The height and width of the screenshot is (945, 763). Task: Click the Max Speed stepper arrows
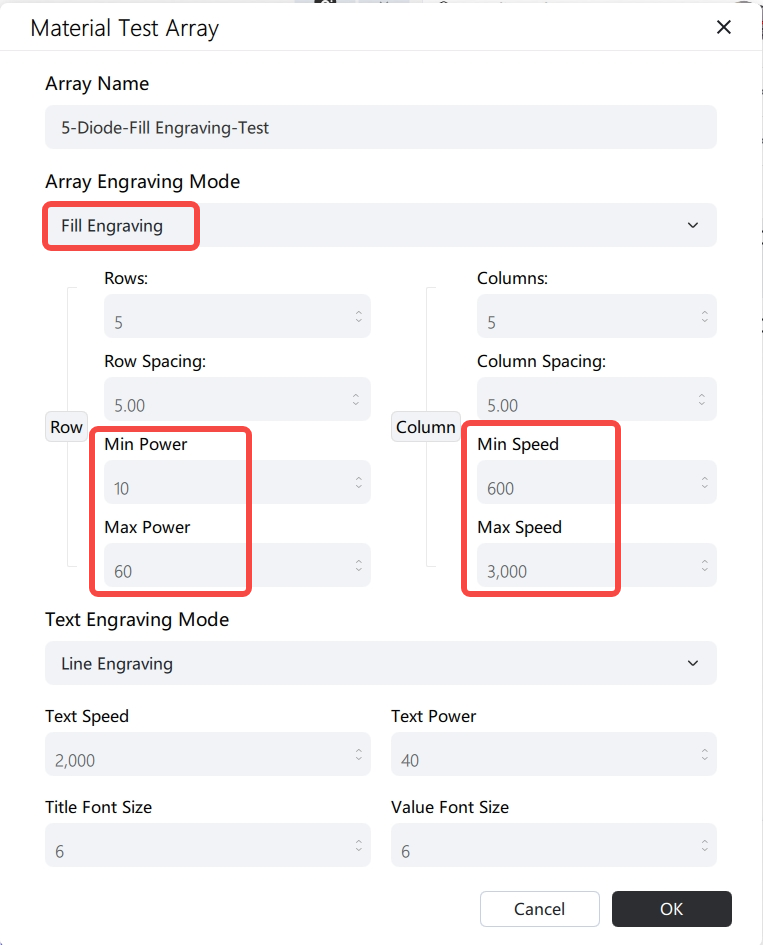coord(705,565)
